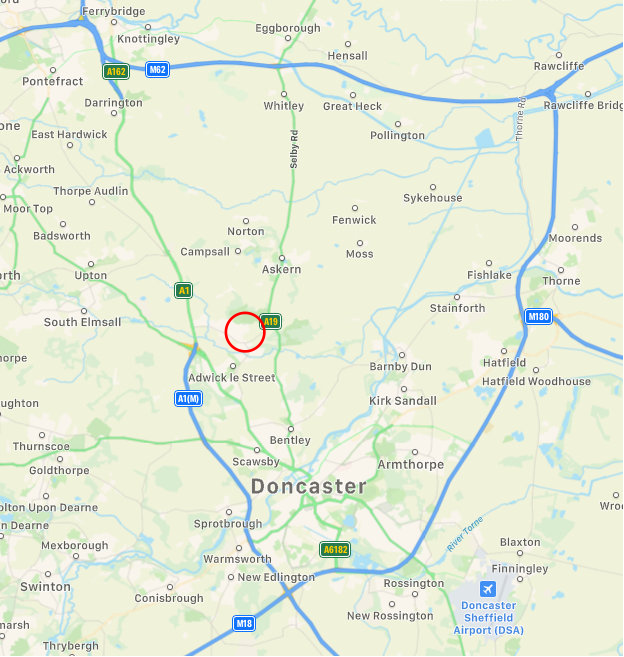The width and height of the screenshot is (624, 657).
Task: Click the River Torne label
Action: (x=465, y=534)
